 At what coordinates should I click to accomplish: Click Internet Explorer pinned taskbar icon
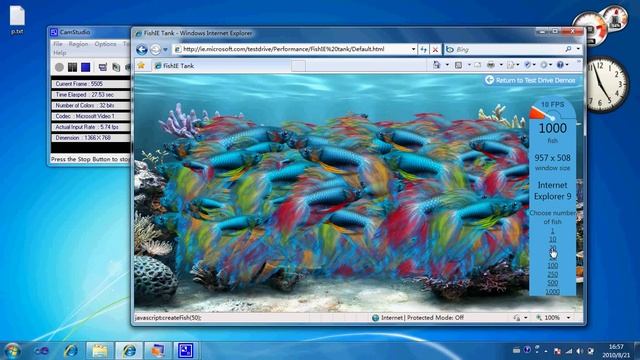point(71,351)
